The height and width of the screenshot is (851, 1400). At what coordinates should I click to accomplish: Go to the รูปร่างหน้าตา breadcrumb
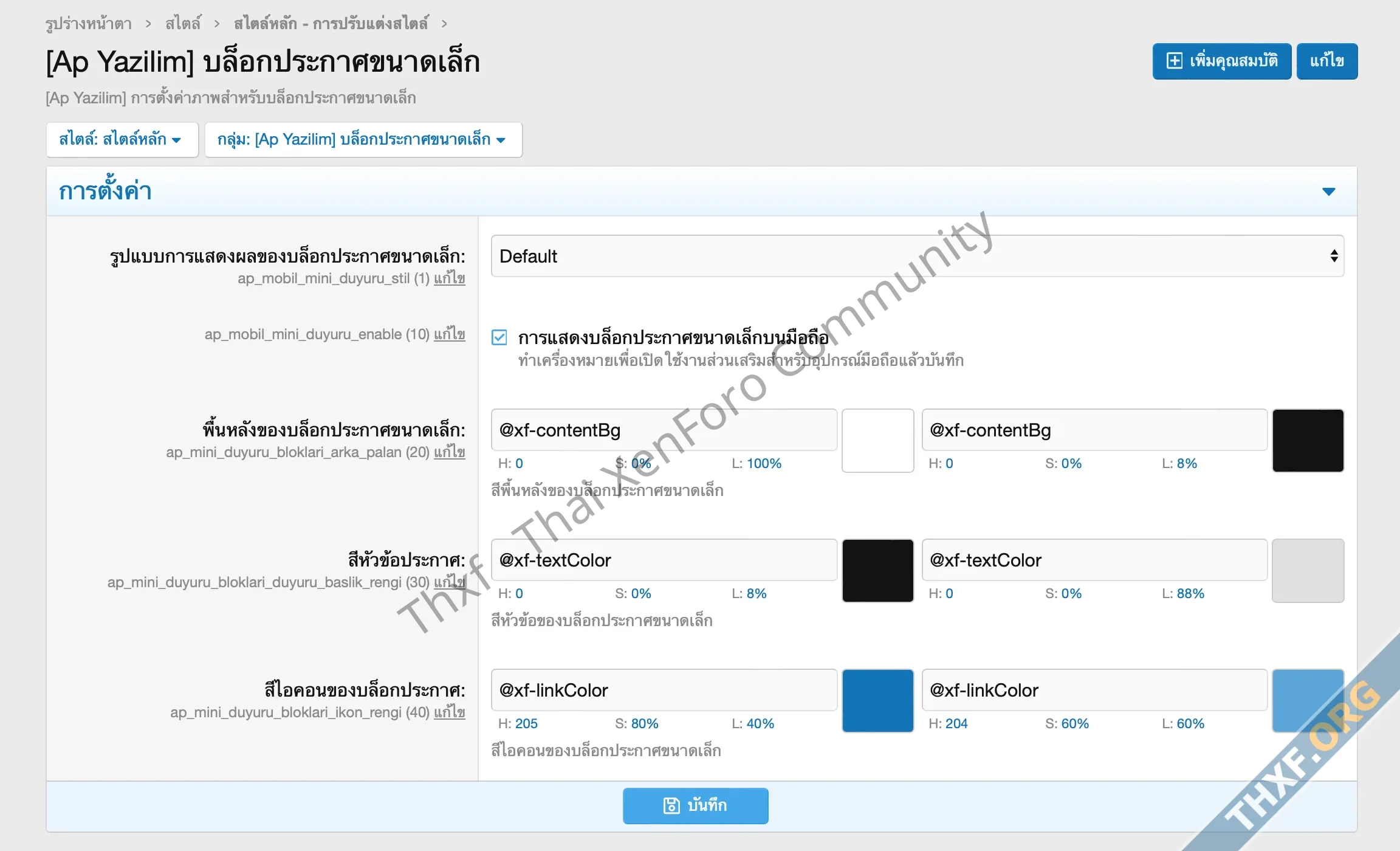click(x=89, y=24)
